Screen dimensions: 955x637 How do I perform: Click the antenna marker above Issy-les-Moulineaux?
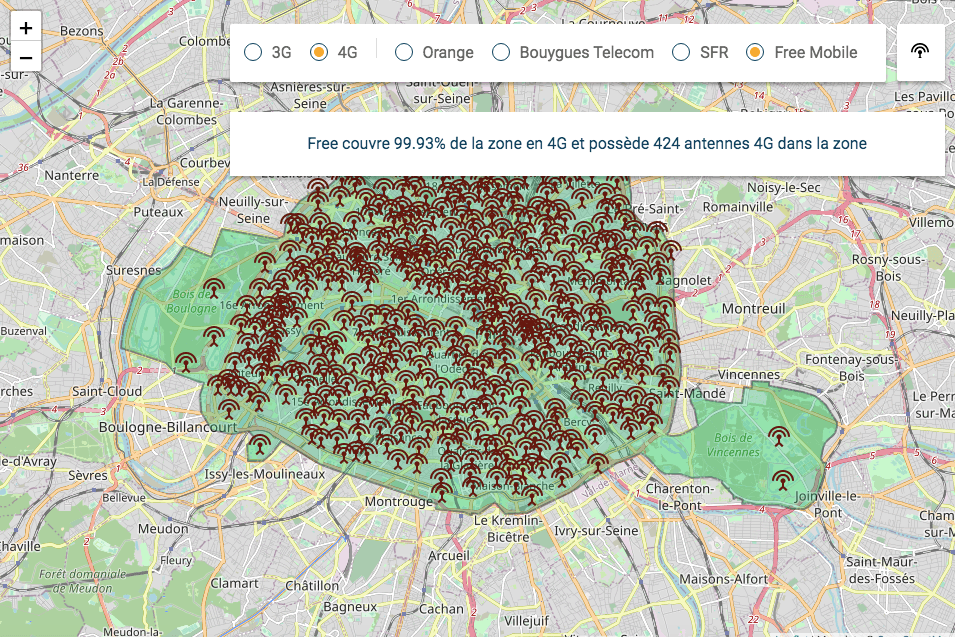tap(260, 444)
